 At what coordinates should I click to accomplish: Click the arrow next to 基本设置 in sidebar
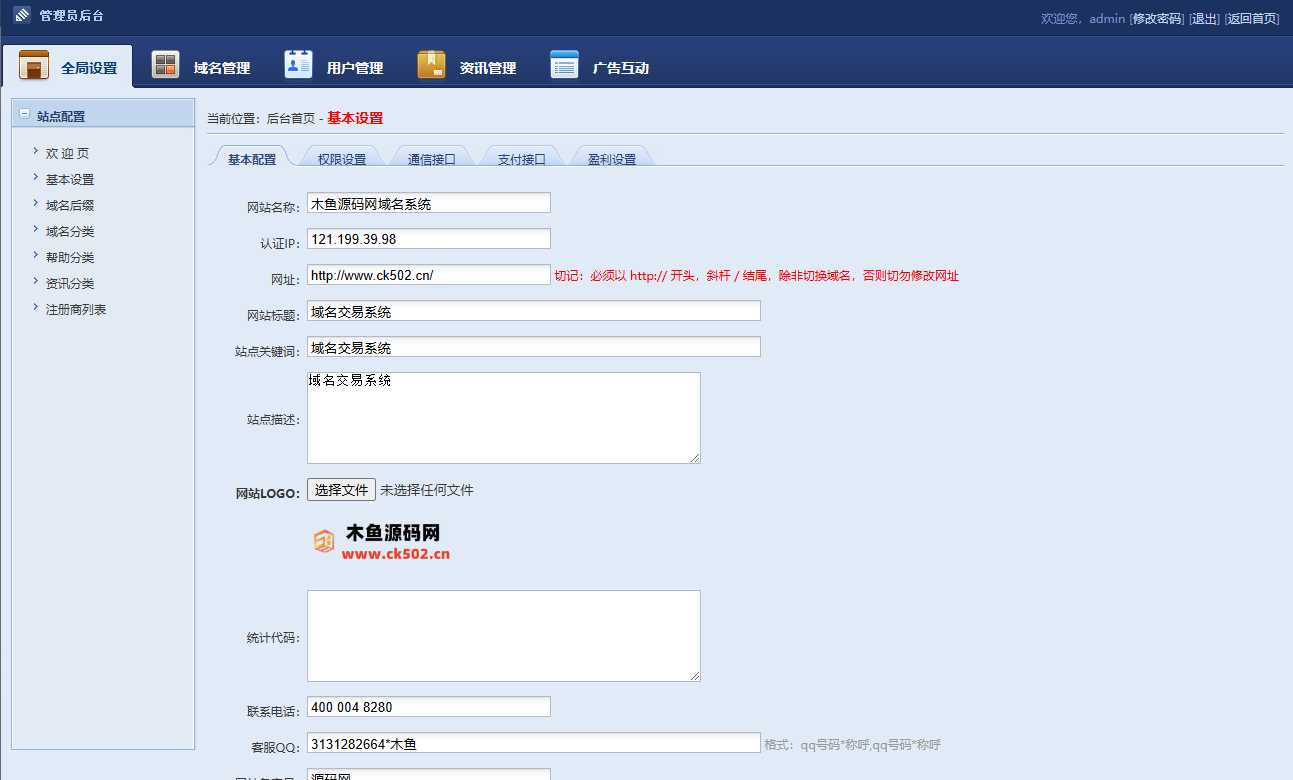pyautogui.click(x=35, y=177)
